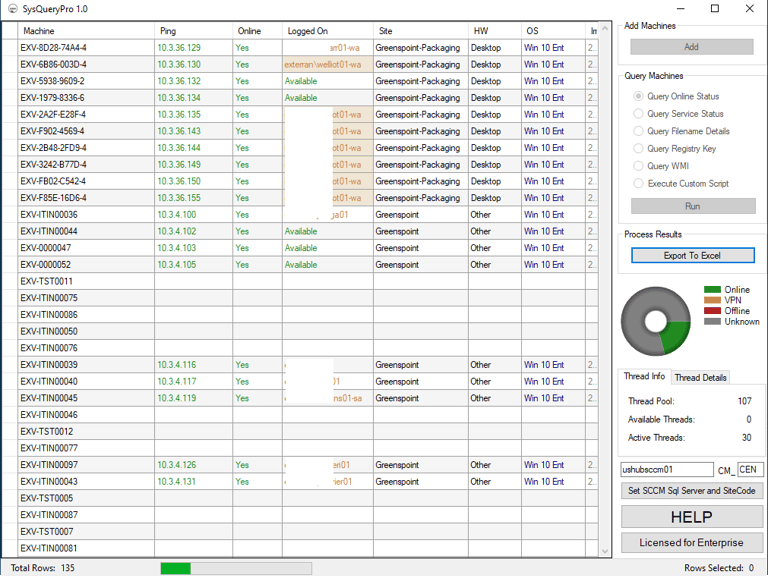768x576 pixels.
Task: Click the SysQueryPro app icon in title bar
Action: [12, 9]
